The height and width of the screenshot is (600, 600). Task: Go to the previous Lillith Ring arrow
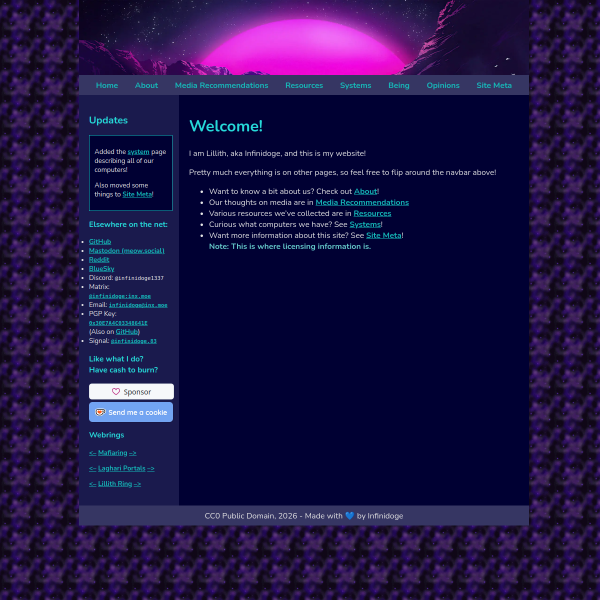coord(92,484)
